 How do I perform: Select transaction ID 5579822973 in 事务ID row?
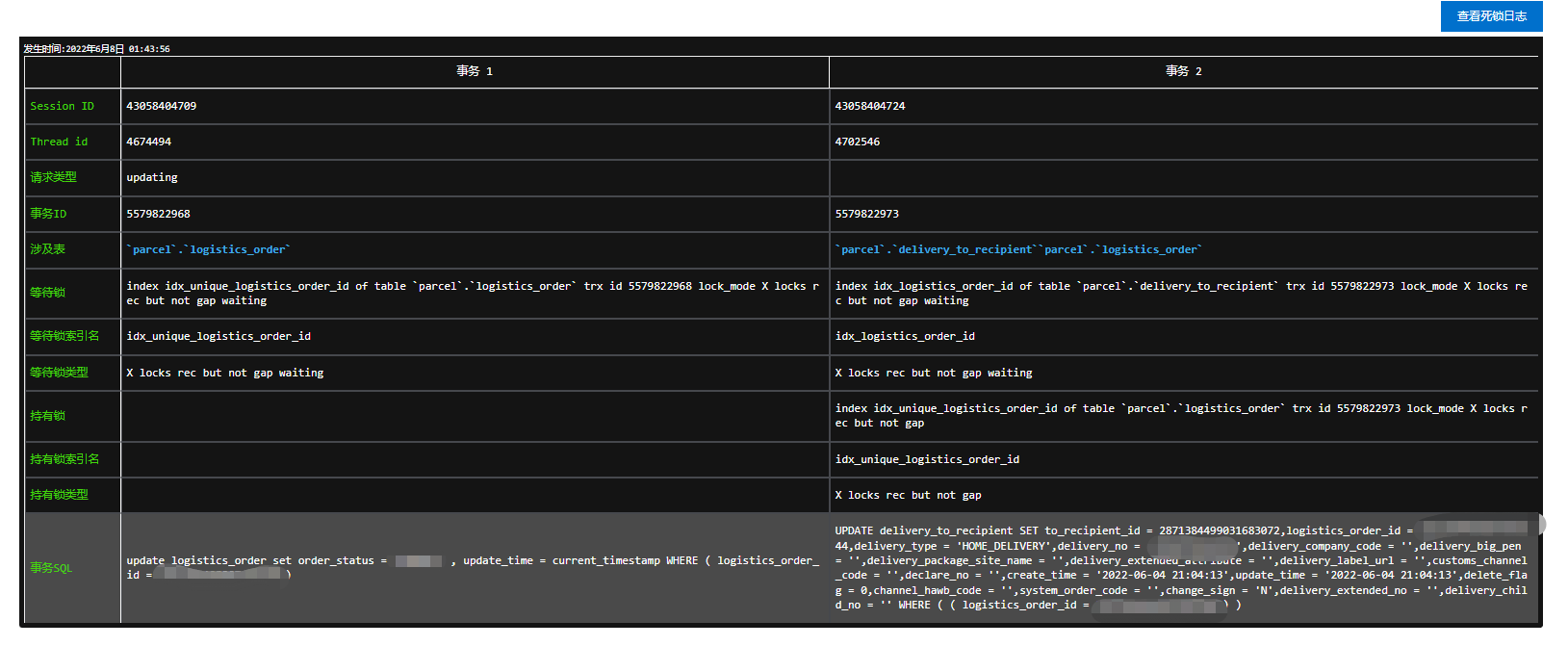867,214
